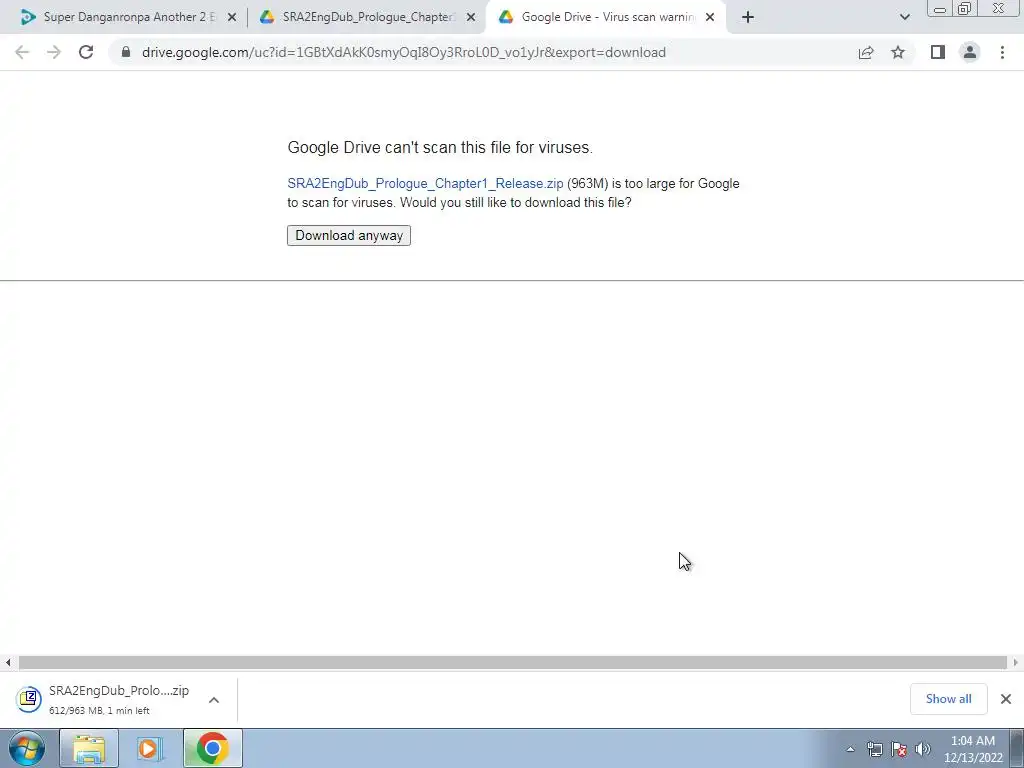Open Chrome's three-dot menu
This screenshot has width=1024, height=768.
pyautogui.click(x=1002, y=52)
